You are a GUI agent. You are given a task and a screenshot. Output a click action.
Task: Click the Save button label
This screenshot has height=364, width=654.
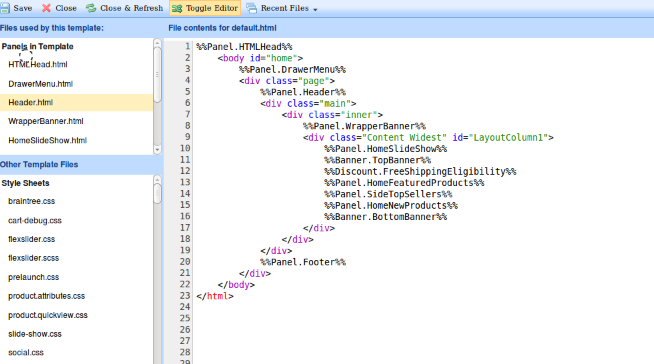coord(23,8)
